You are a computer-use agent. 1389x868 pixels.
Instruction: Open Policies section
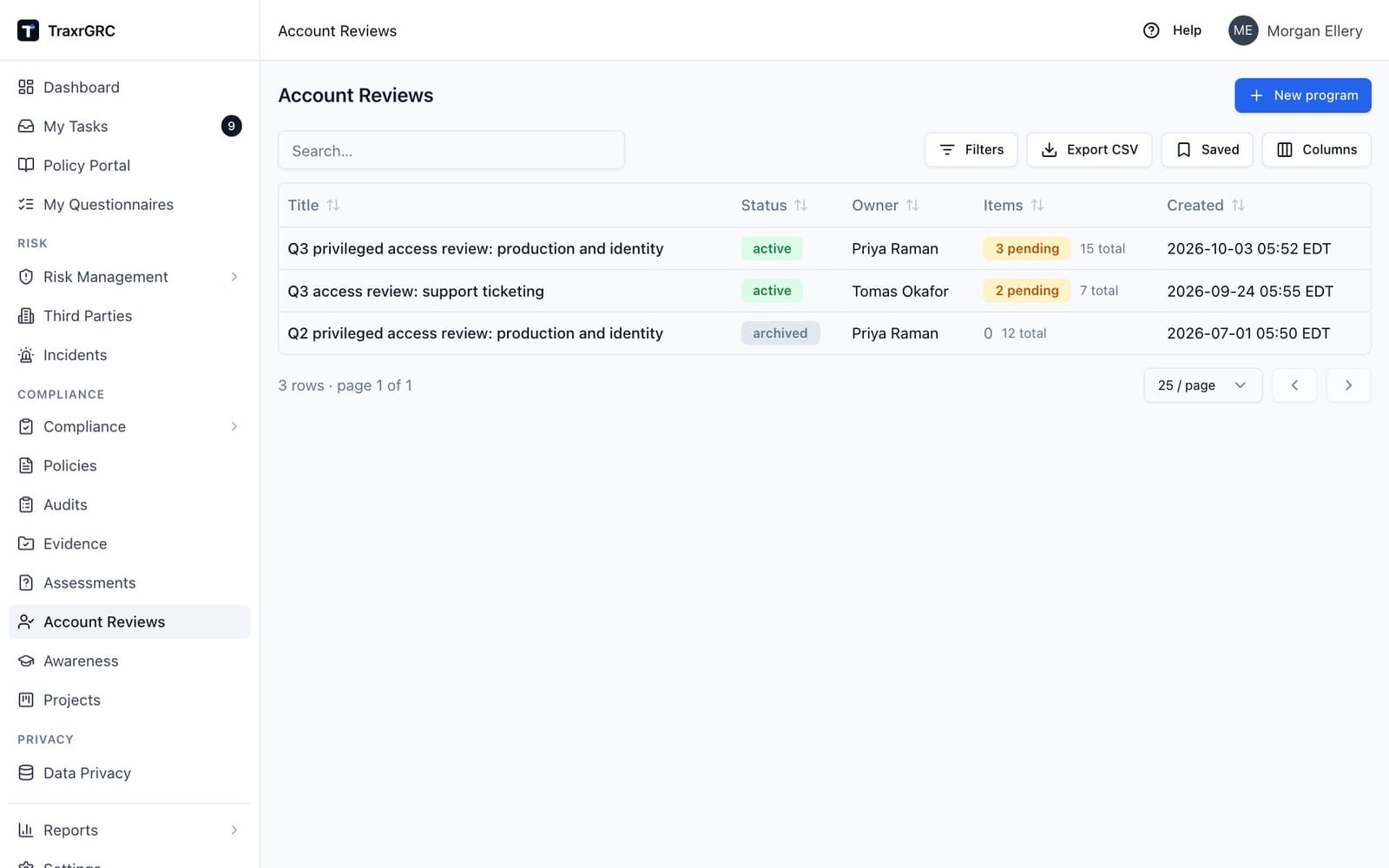coord(129,465)
